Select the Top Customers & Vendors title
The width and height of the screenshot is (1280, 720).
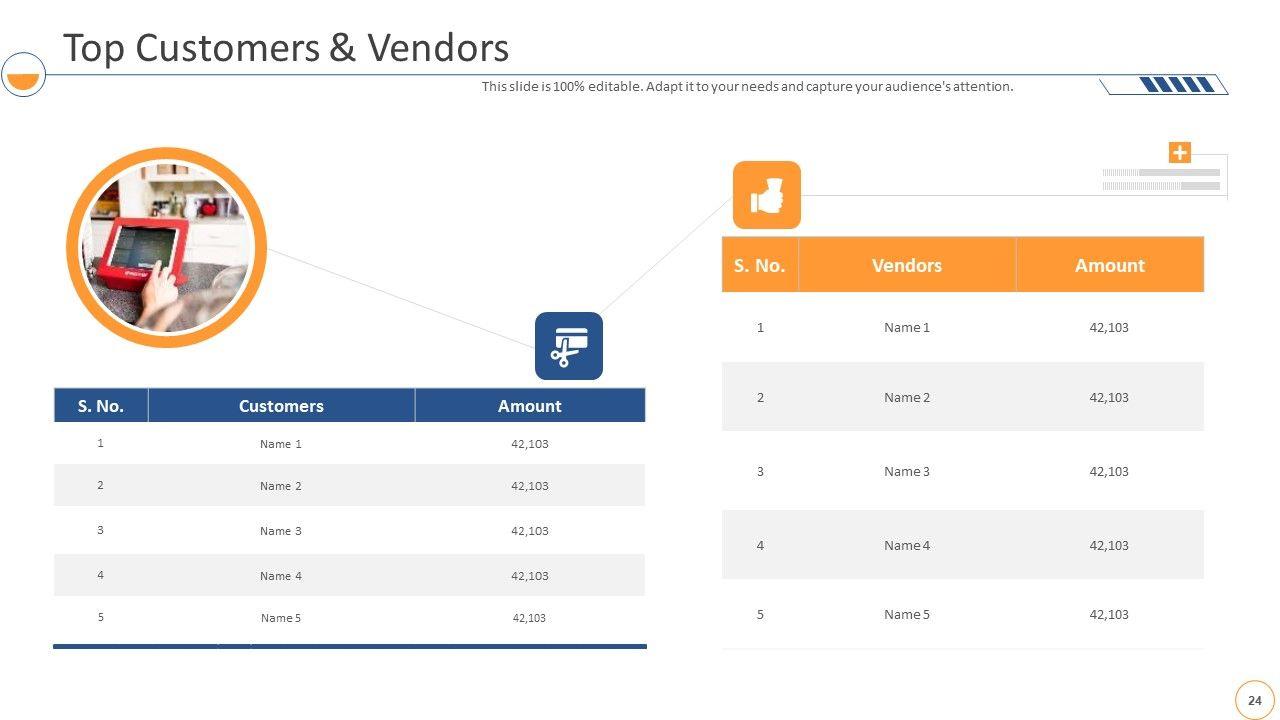click(286, 48)
